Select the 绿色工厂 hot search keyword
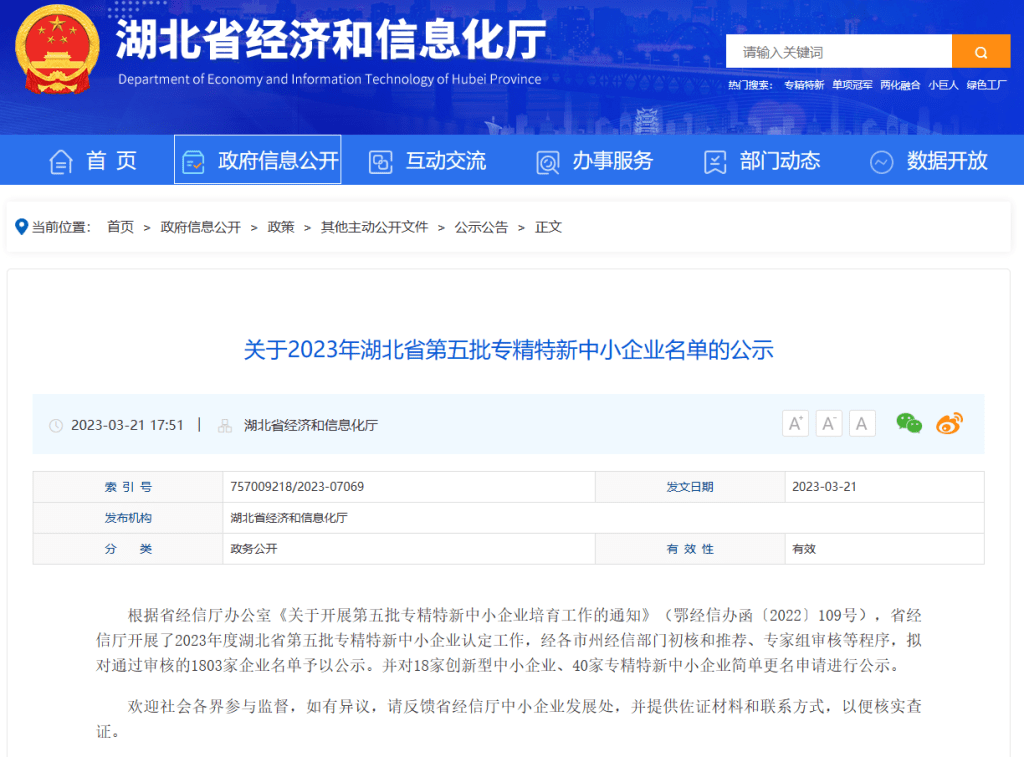Image resolution: width=1024 pixels, height=757 pixels. [986, 85]
